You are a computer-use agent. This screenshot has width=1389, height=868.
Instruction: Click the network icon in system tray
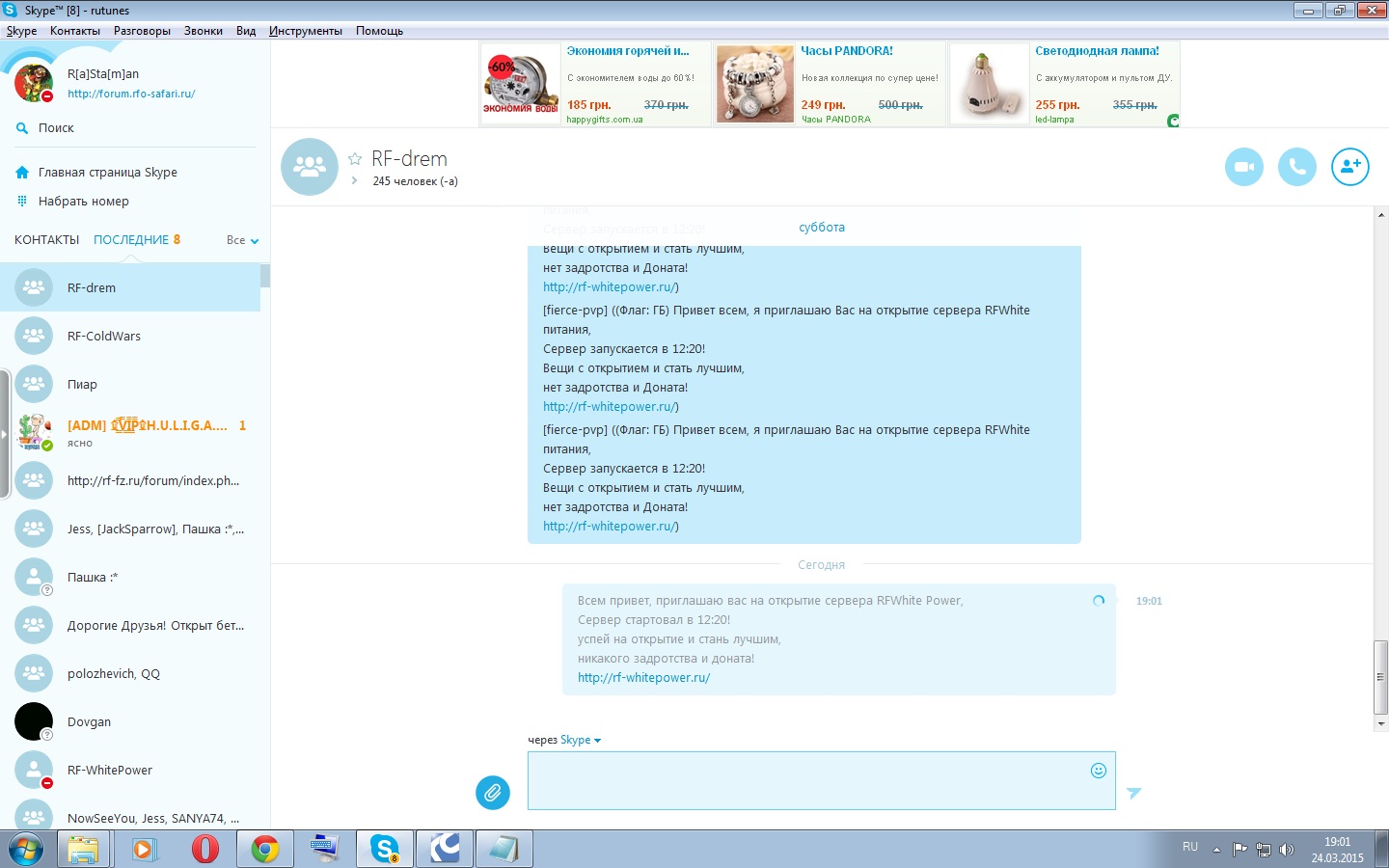[1264, 850]
